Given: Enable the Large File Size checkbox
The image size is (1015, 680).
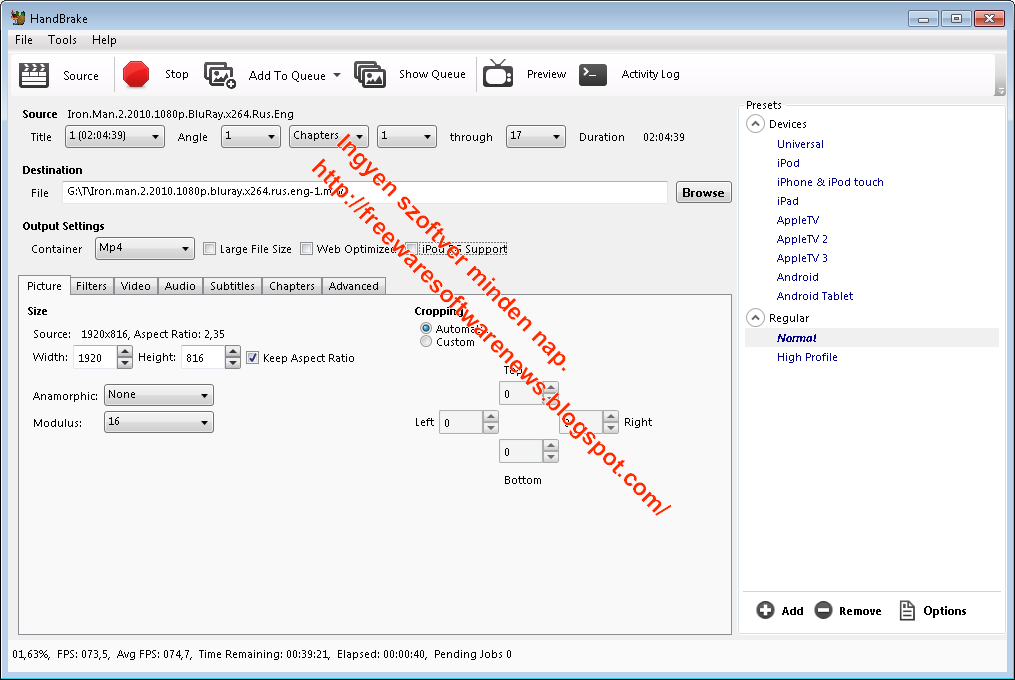Looking at the screenshot, I should [x=209, y=249].
